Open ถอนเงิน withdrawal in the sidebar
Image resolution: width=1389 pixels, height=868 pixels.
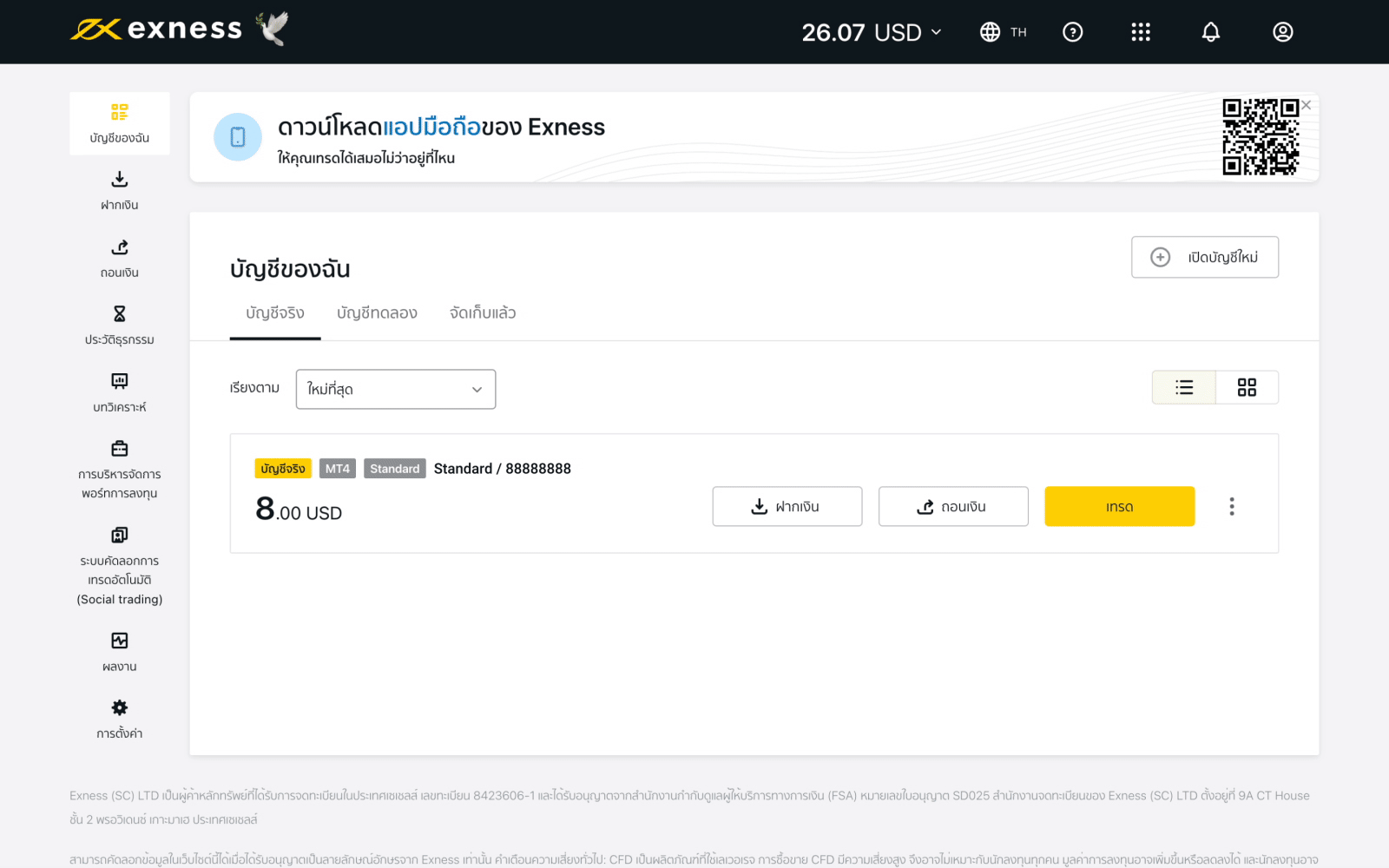coord(120,259)
